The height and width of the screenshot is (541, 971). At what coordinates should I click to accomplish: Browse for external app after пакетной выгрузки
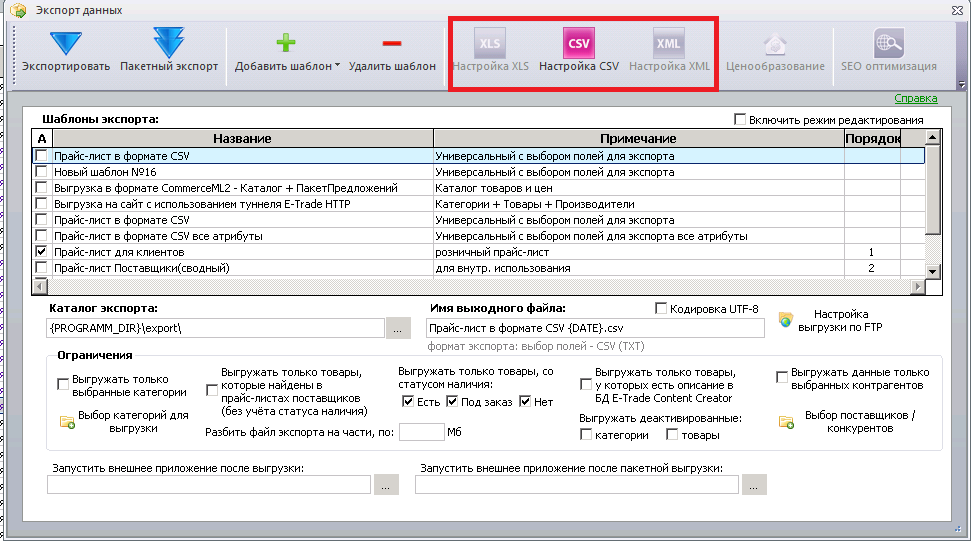(x=754, y=485)
